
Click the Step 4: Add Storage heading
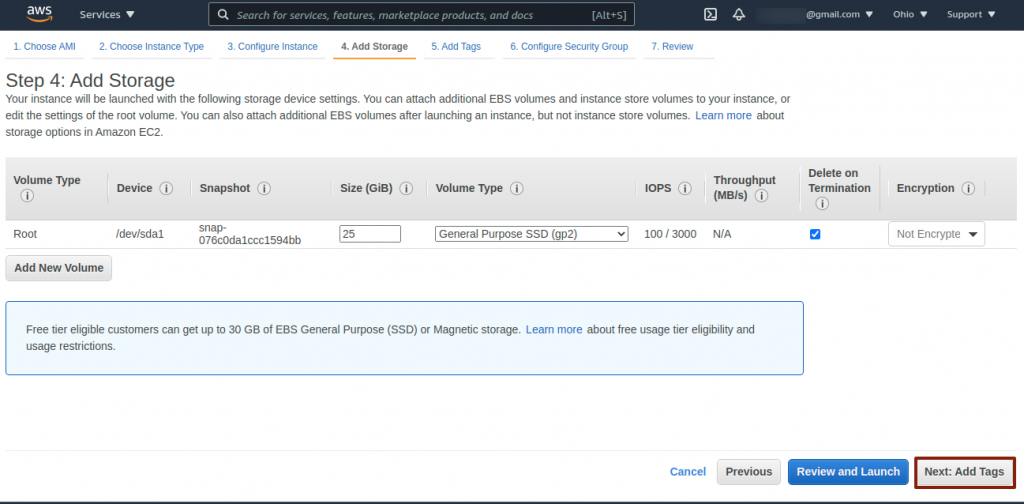click(x=90, y=80)
